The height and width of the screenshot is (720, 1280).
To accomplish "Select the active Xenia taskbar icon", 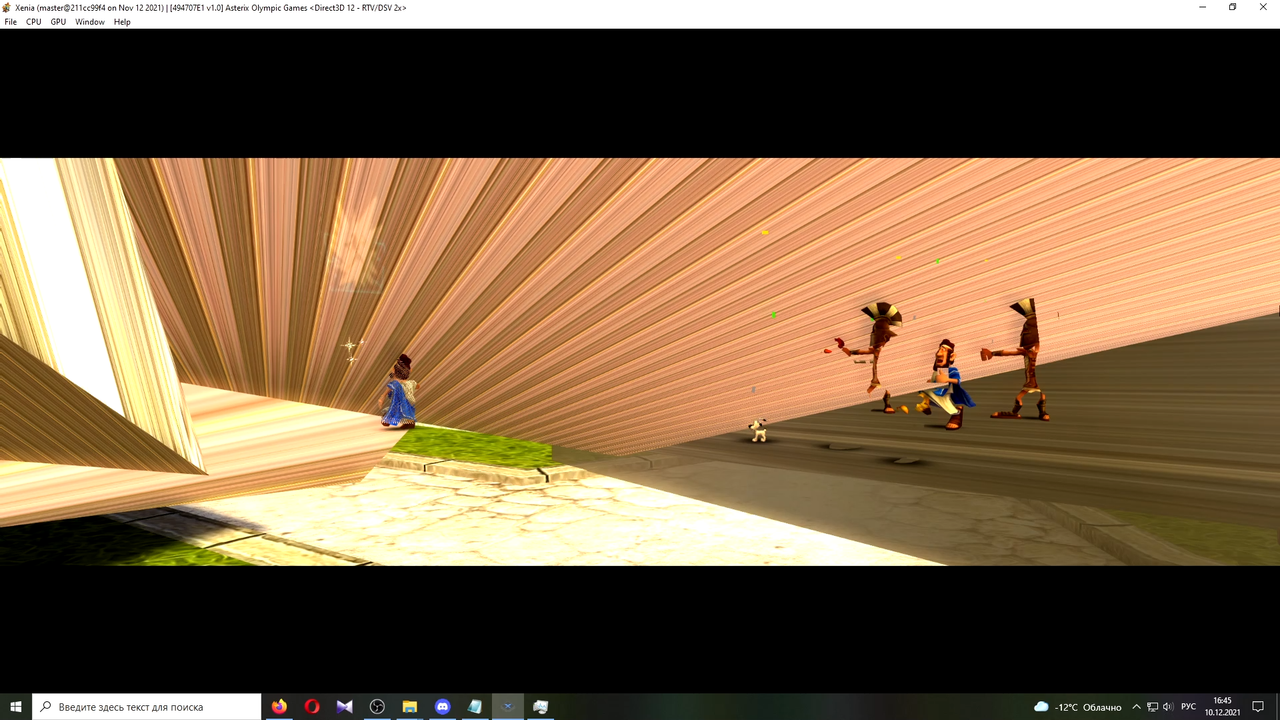I will point(508,707).
